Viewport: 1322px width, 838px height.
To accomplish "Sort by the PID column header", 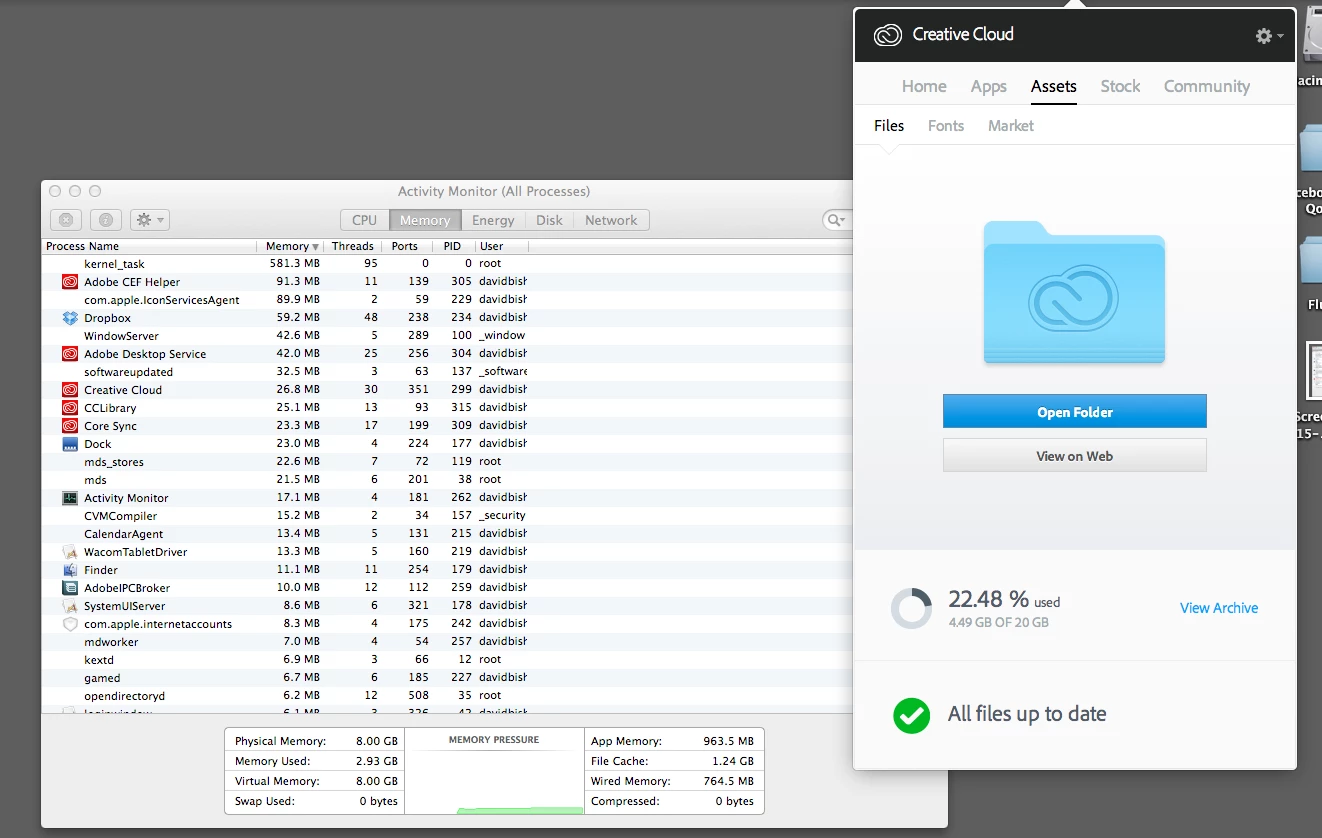I will pyautogui.click(x=452, y=246).
